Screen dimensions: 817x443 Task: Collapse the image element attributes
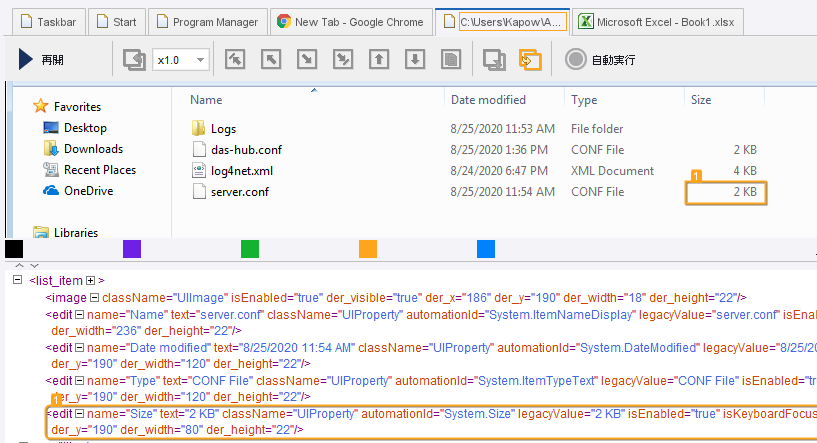[91, 297]
